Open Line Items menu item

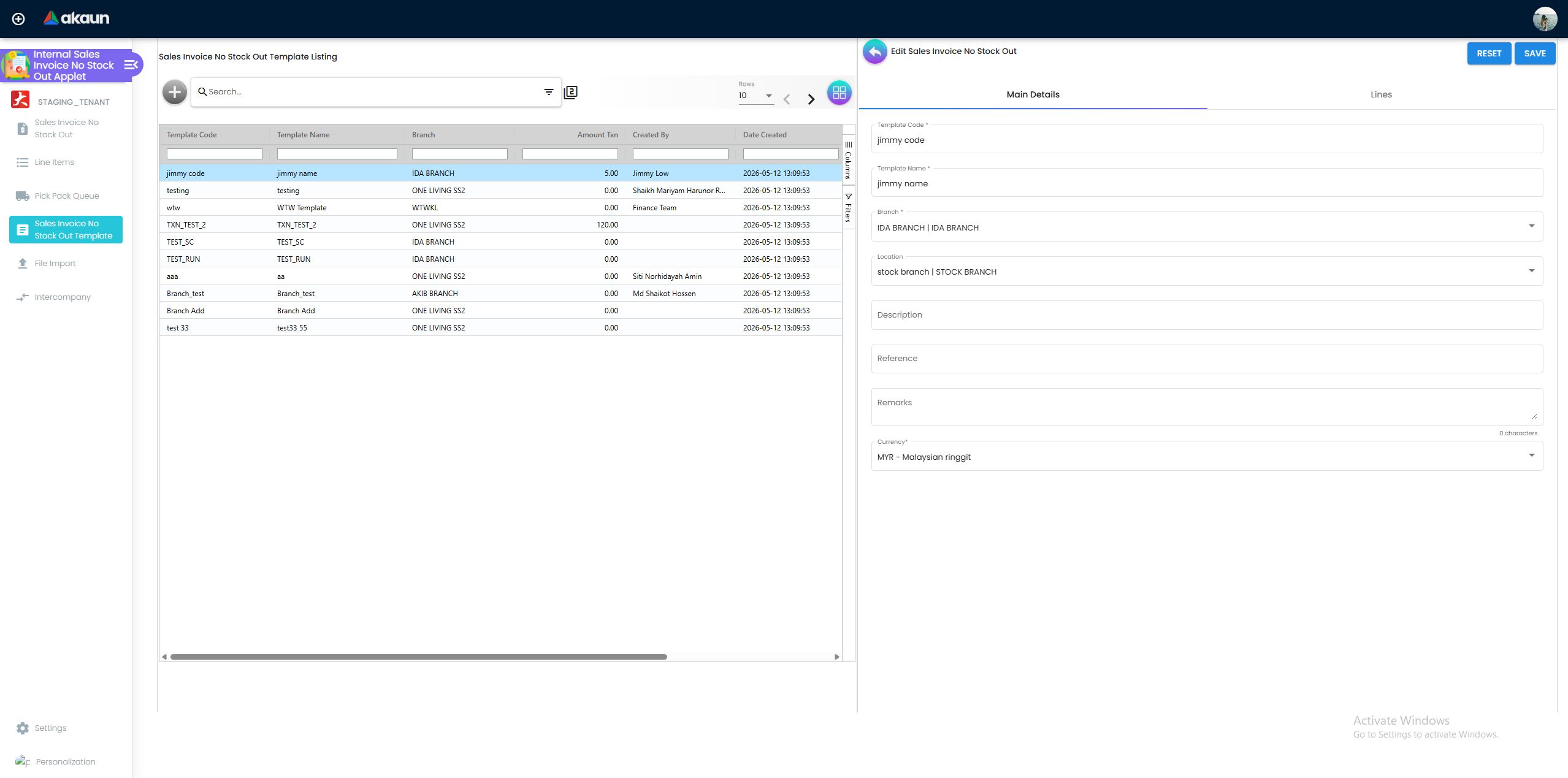pos(66,162)
